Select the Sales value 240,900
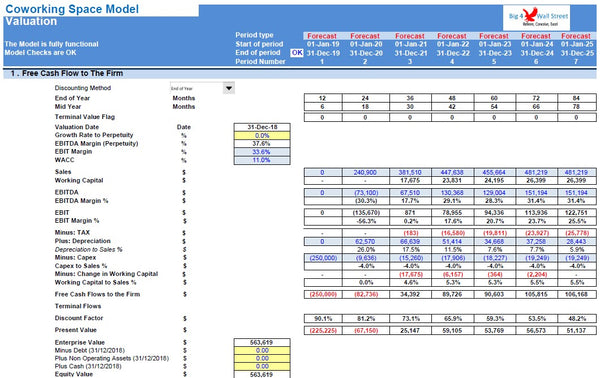This screenshot has height=378, width=600. (x=366, y=173)
